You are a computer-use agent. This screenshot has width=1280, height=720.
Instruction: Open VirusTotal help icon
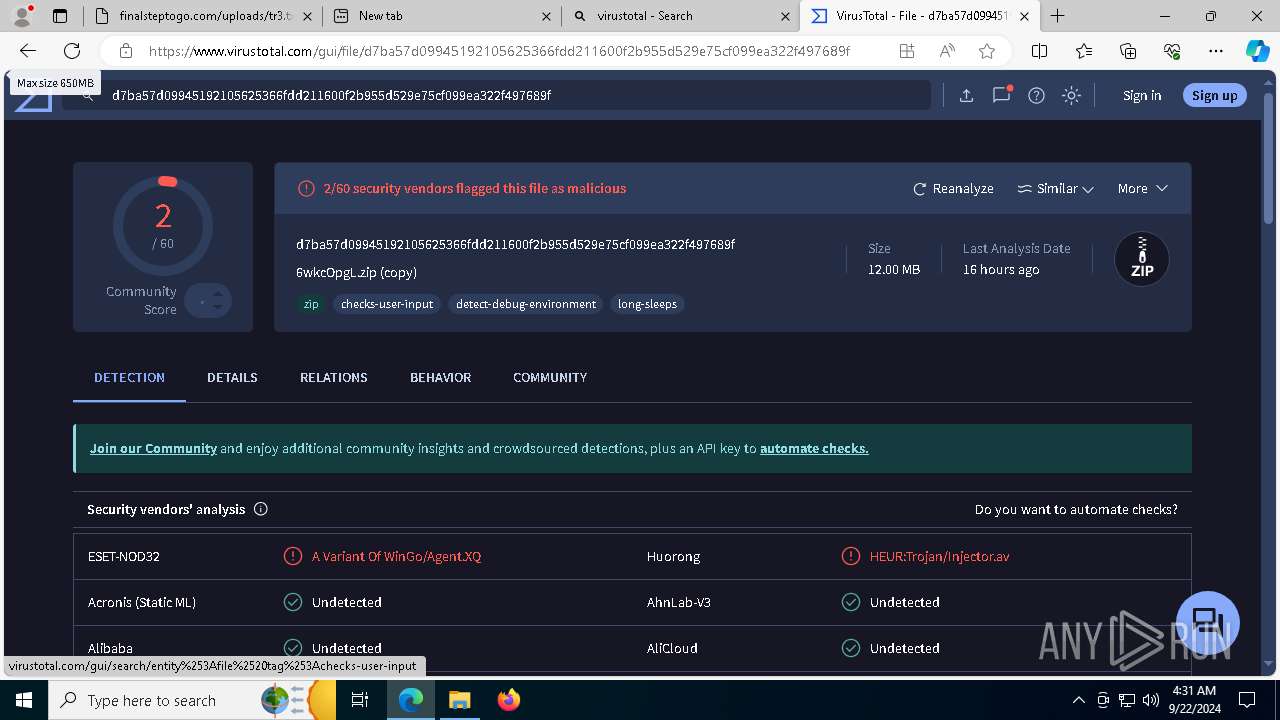(1037, 95)
